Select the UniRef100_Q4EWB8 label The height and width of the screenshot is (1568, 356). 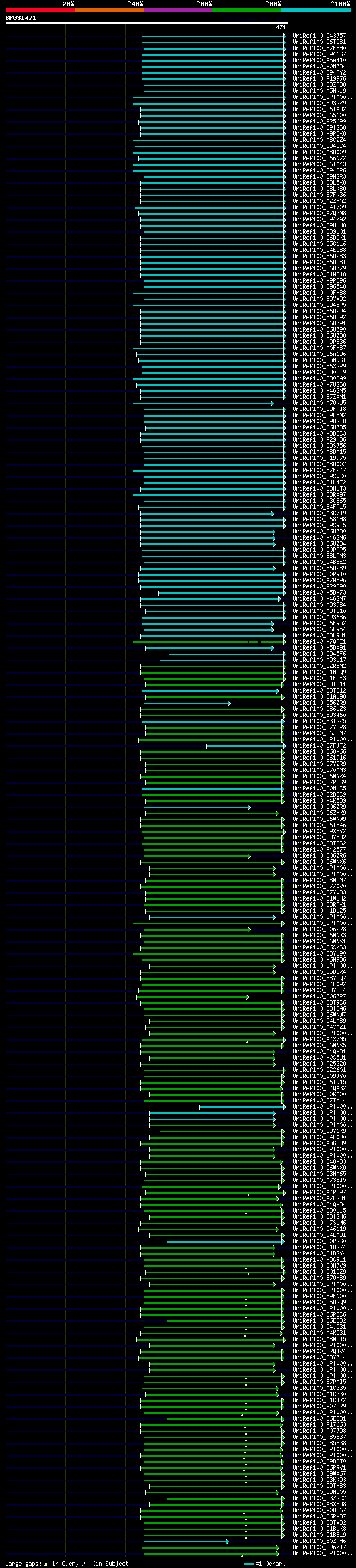(319, 250)
